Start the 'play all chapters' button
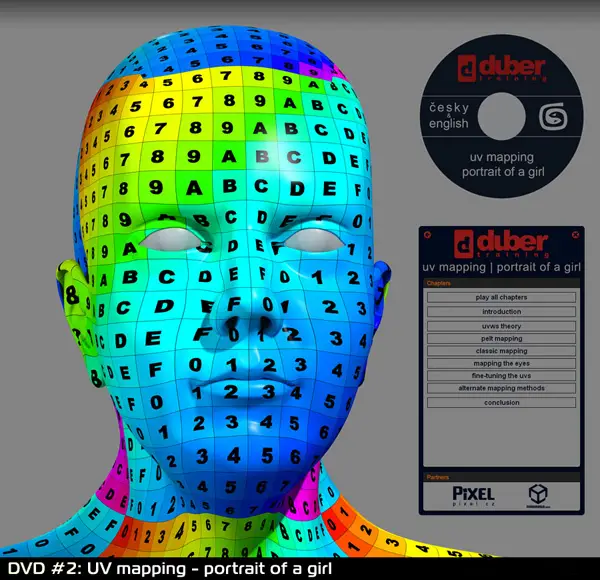The width and height of the screenshot is (600, 580). pos(501,297)
